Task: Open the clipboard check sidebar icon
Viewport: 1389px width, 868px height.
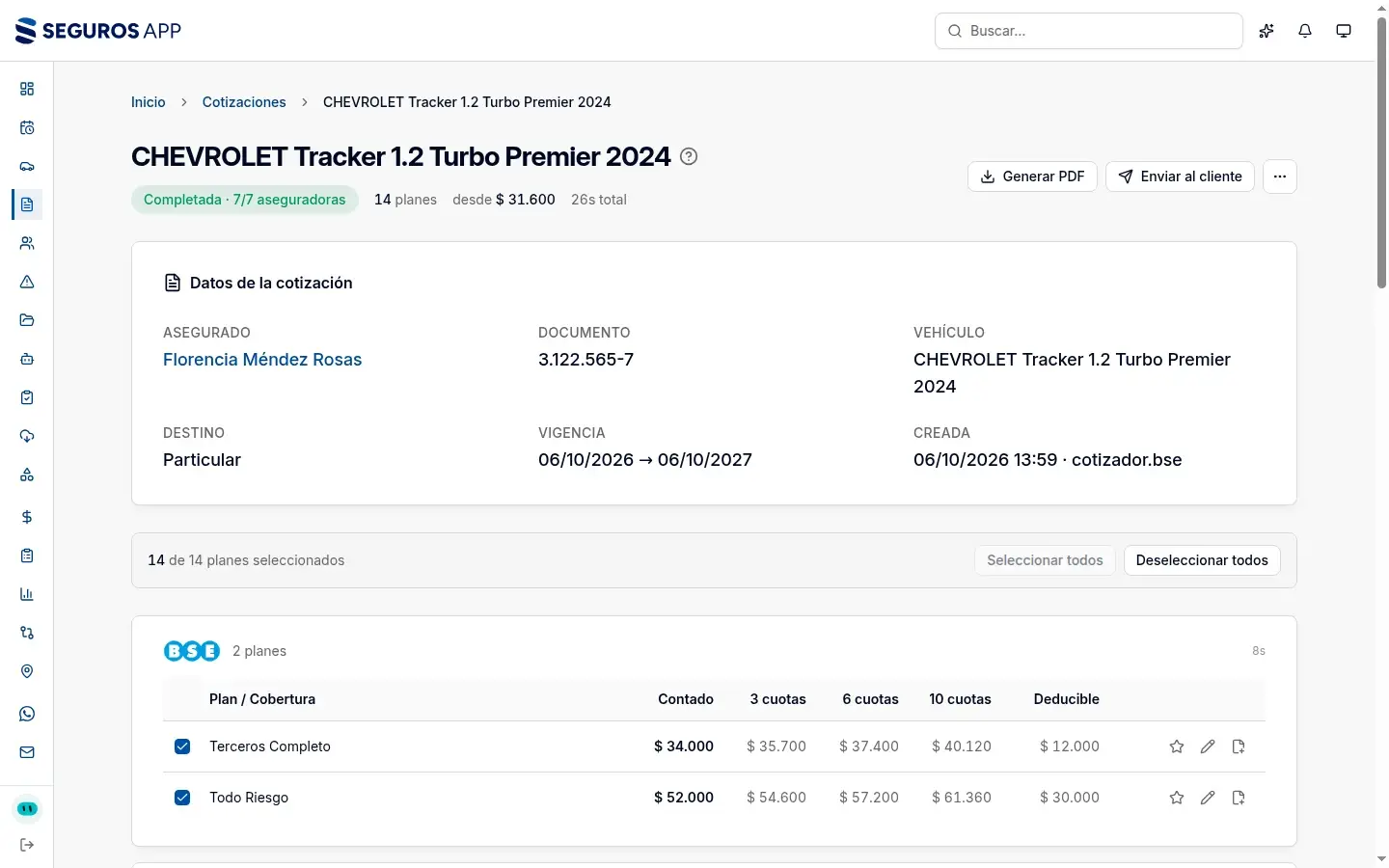Action: coord(27,397)
